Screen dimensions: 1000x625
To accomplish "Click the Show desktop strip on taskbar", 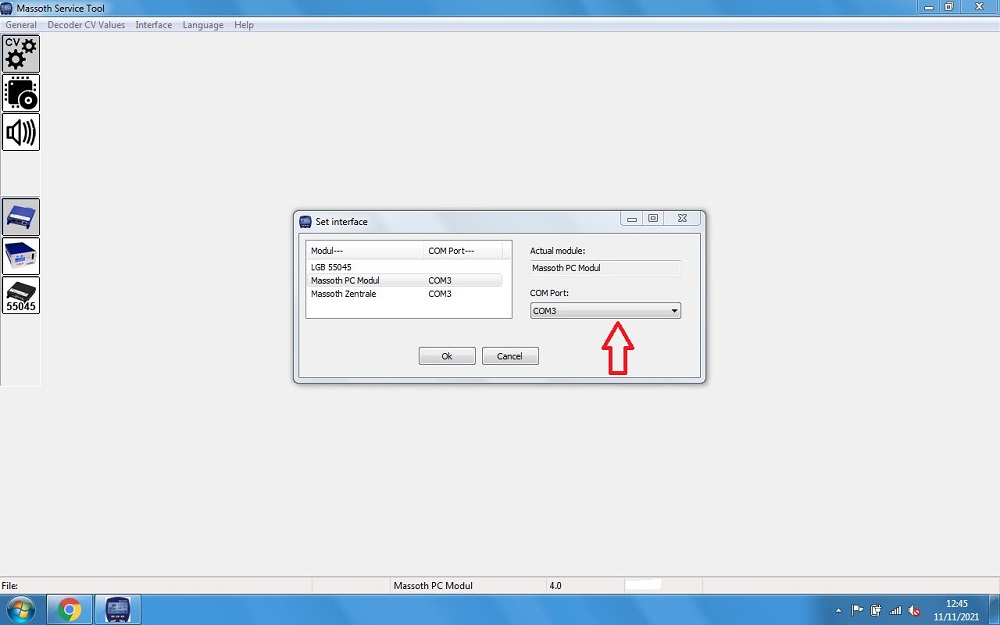I will tap(995, 610).
